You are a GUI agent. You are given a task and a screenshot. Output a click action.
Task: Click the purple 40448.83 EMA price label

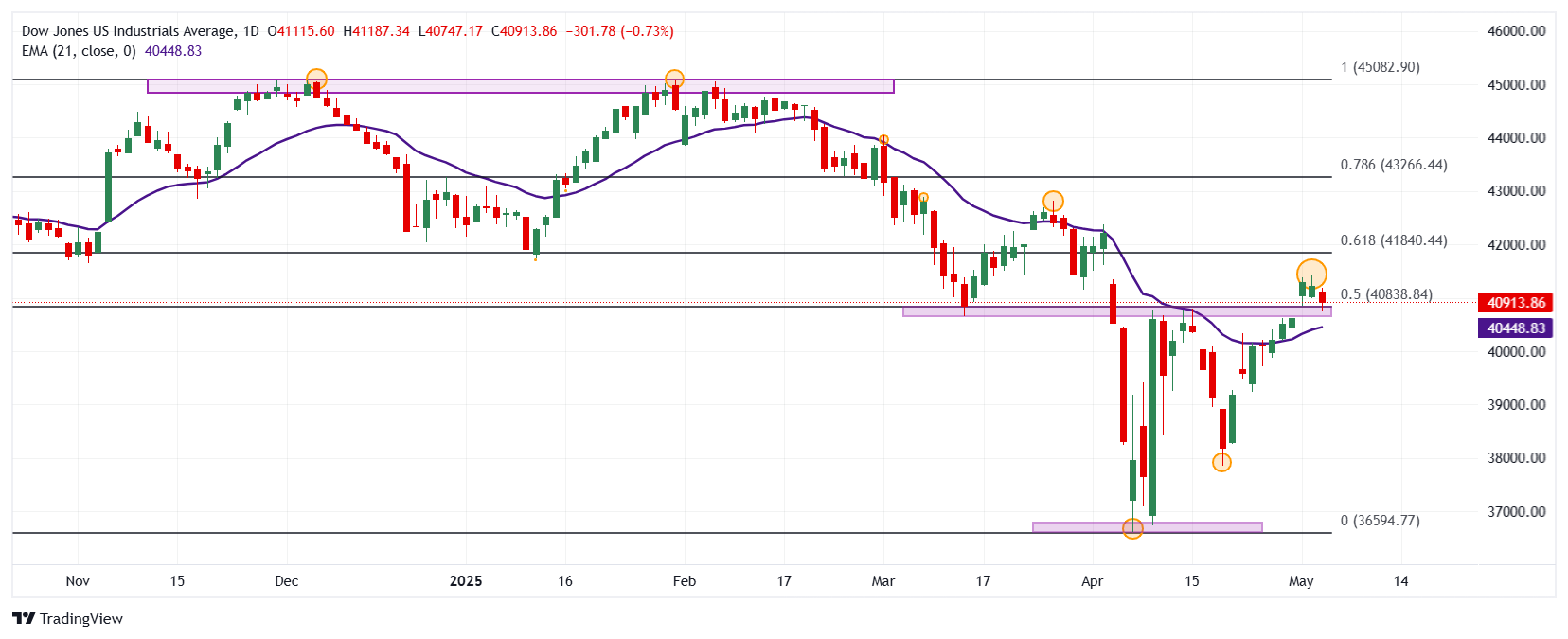click(x=1516, y=328)
